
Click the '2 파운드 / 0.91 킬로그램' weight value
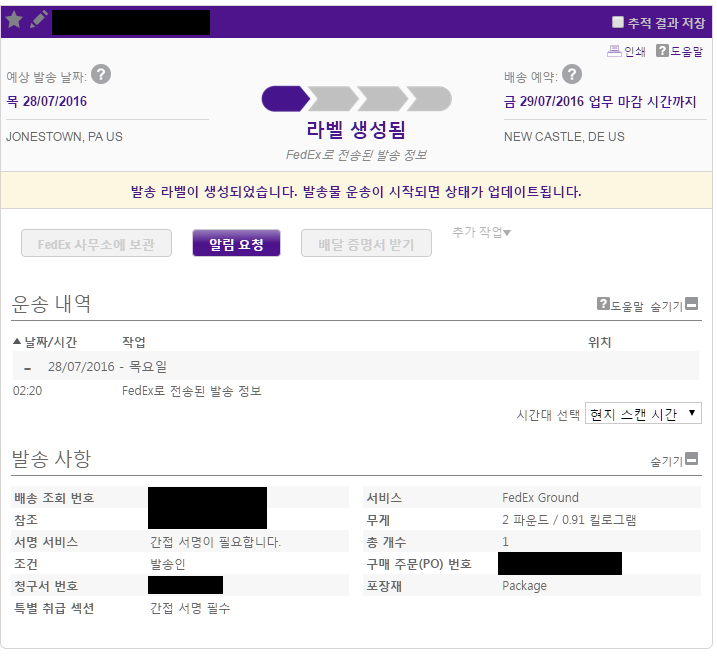pyautogui.click(x=569, y=520)
